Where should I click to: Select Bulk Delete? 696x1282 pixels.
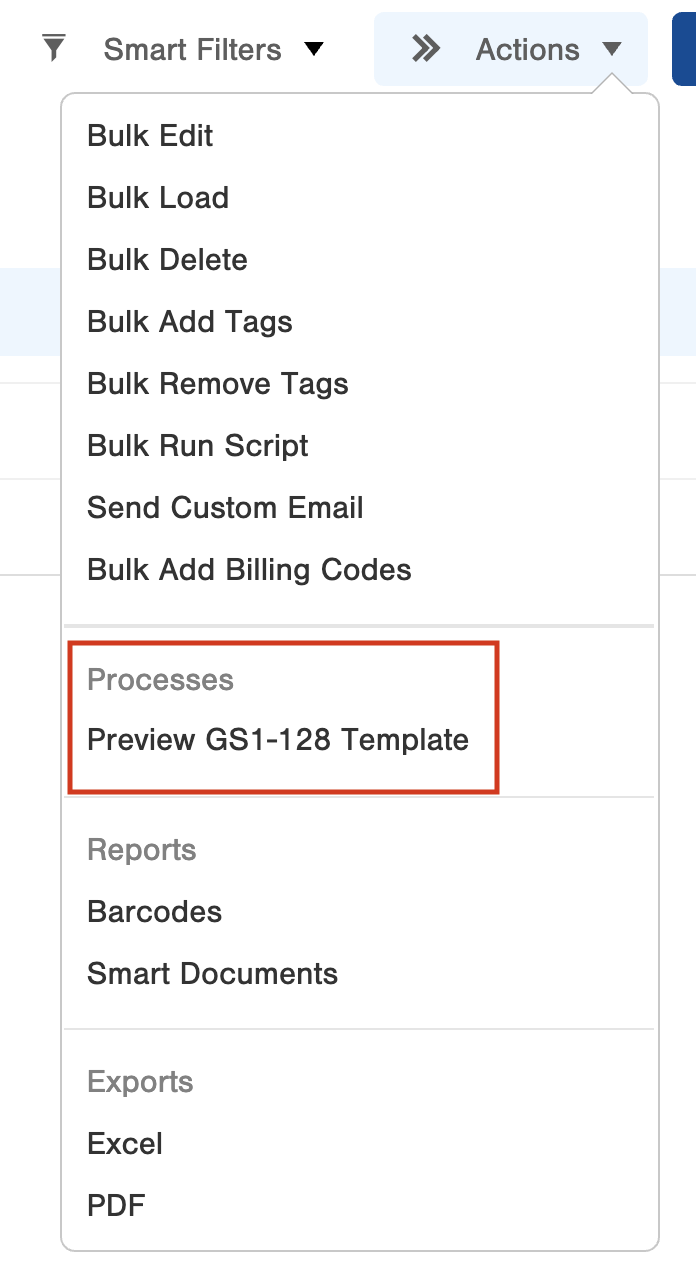coord(166,260)
